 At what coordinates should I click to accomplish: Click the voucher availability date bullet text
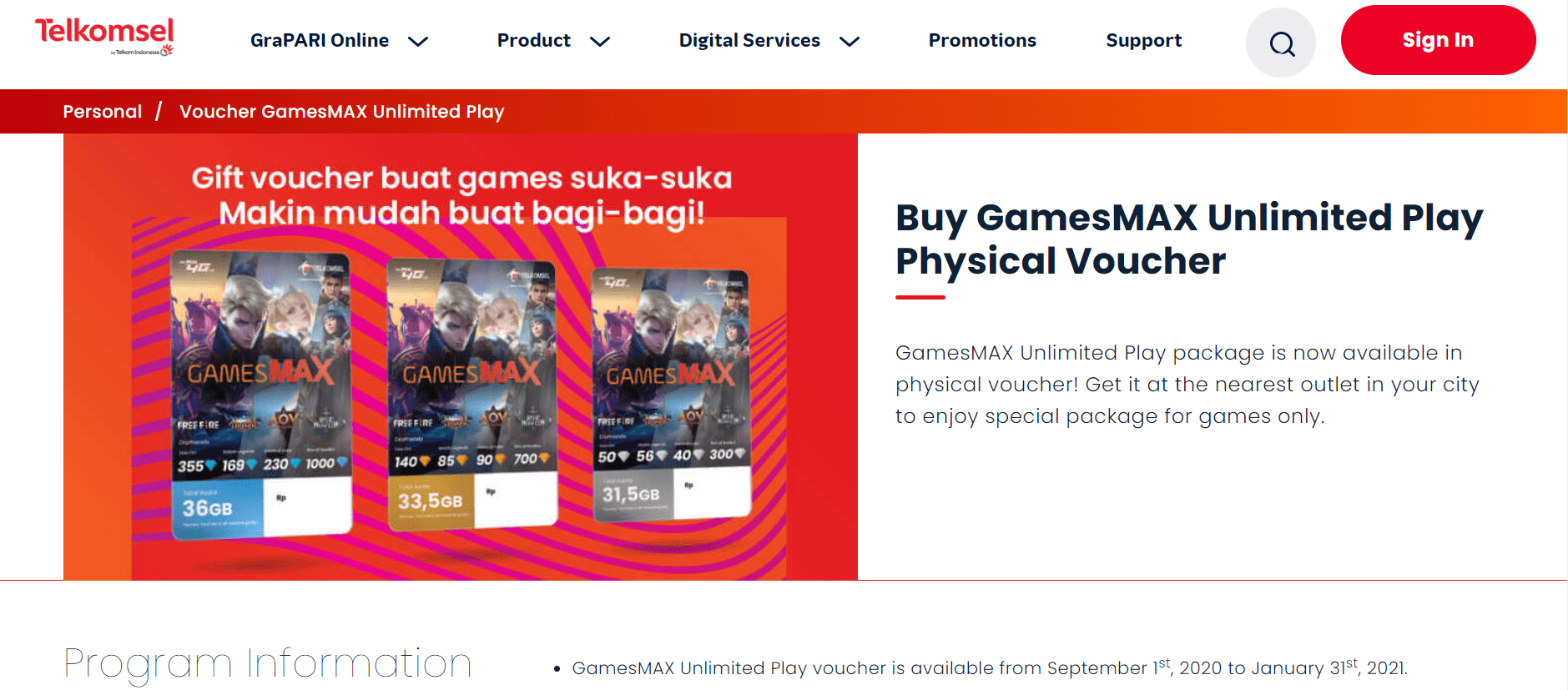(989, 668)
